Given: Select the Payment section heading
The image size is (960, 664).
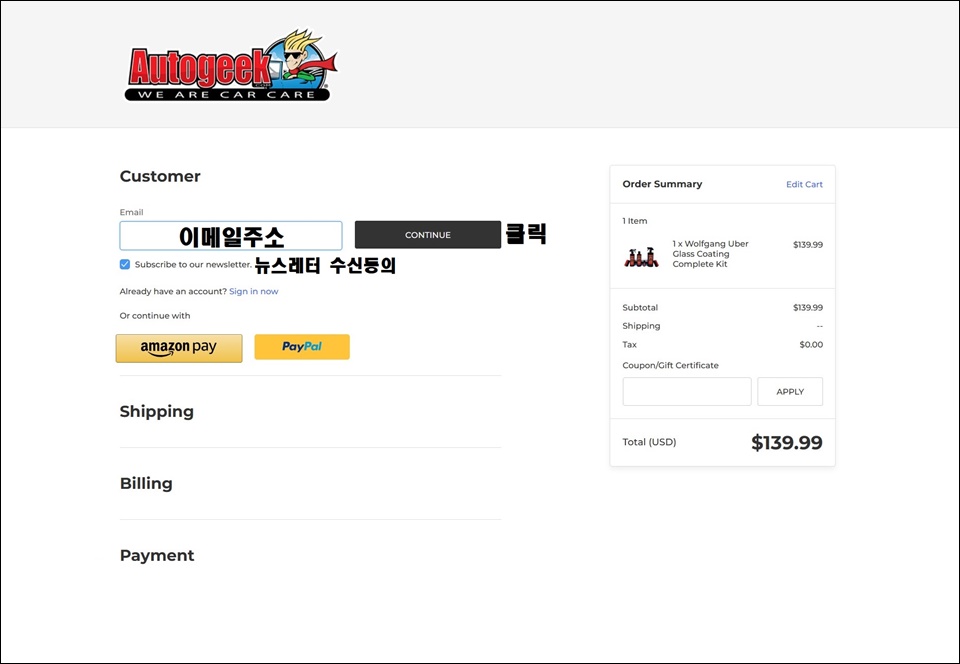Looking at the screenshot, I should (157, 556).
